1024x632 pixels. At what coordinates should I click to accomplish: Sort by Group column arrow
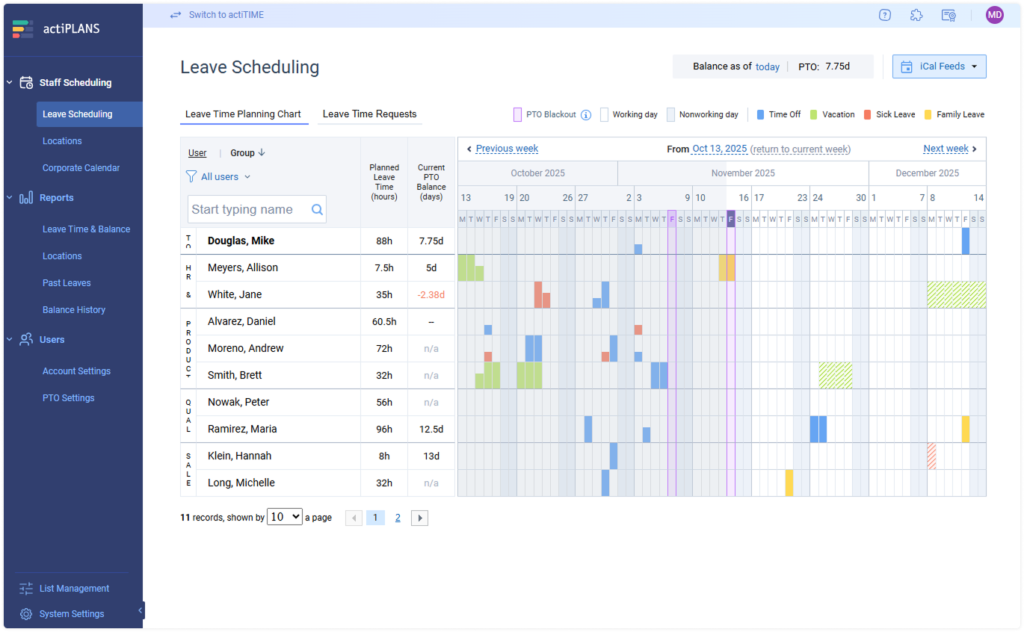tap(262, 153)
